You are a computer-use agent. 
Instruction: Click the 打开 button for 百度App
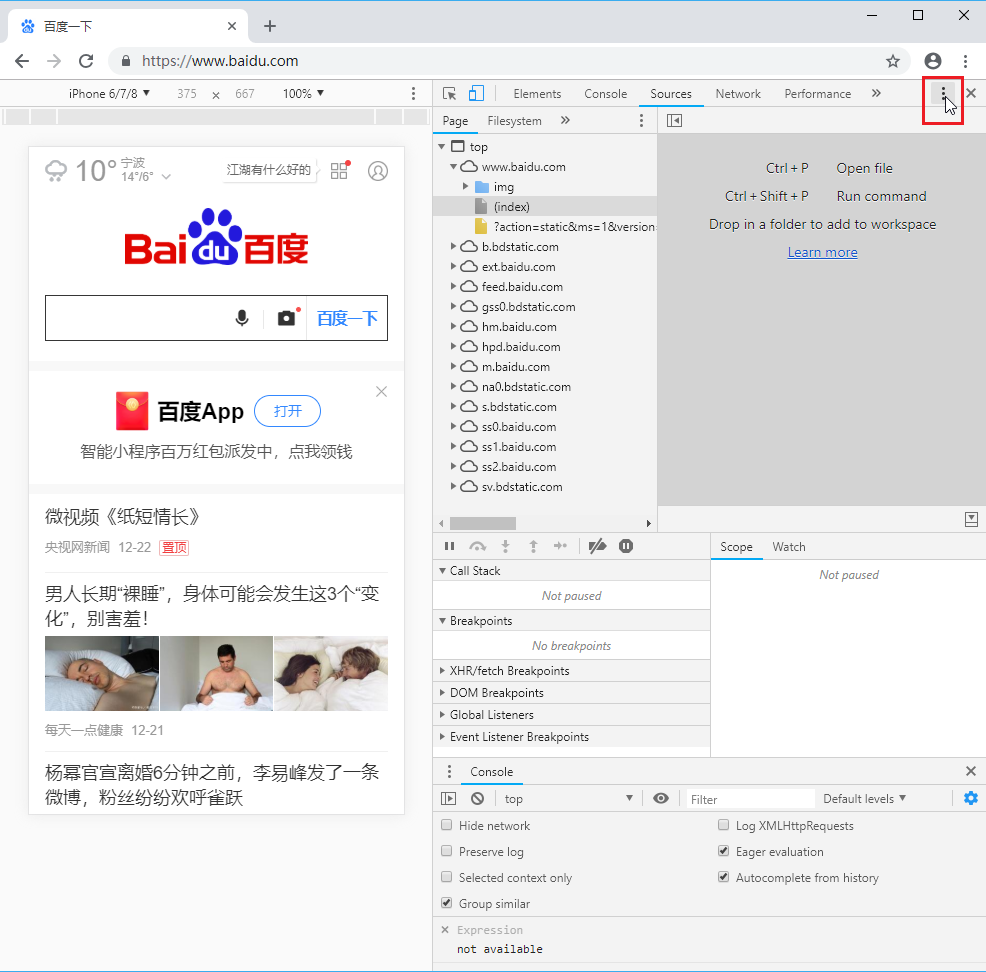[x=287, y=411]
